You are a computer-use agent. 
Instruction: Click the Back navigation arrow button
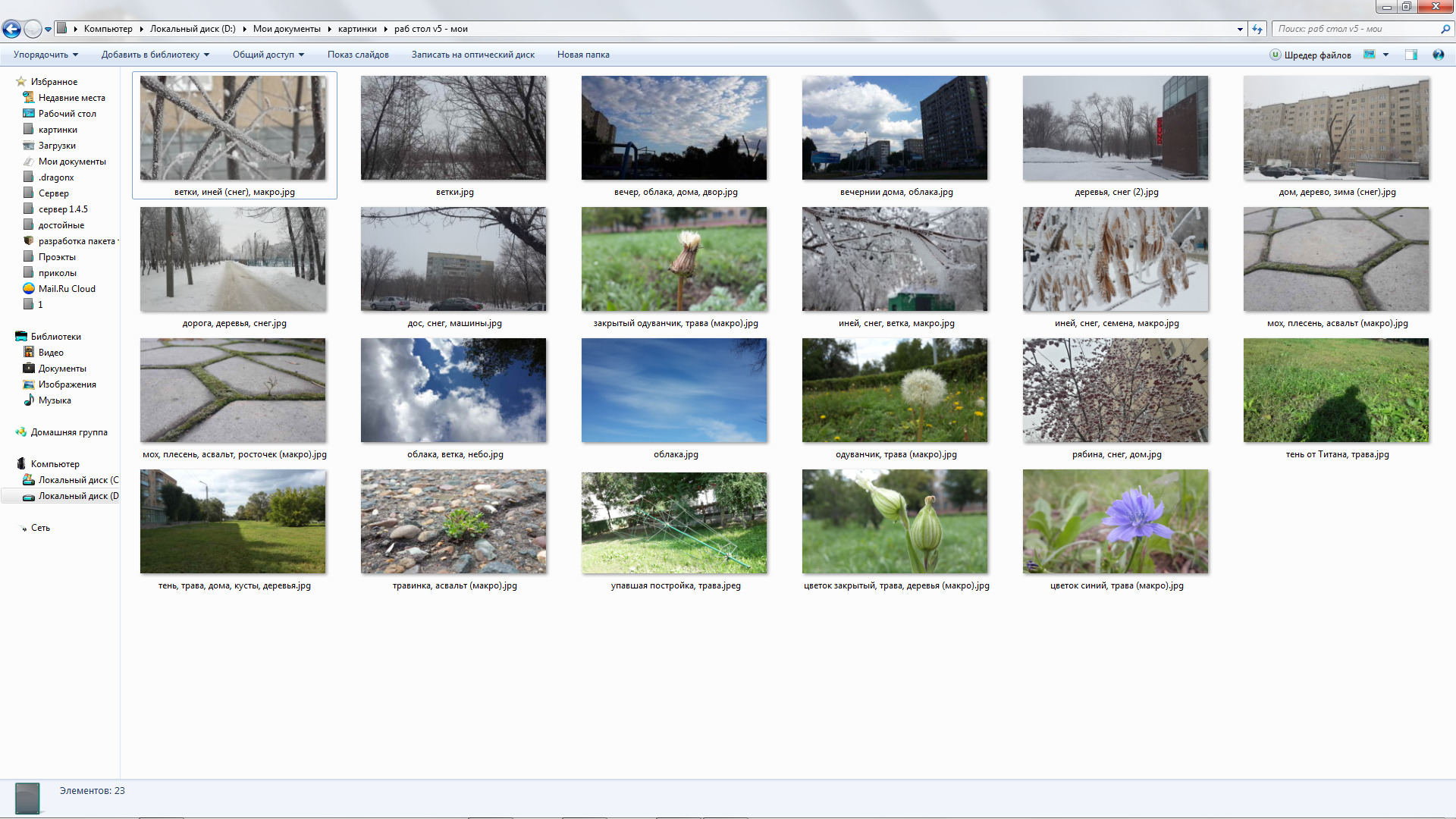(11, 29)
